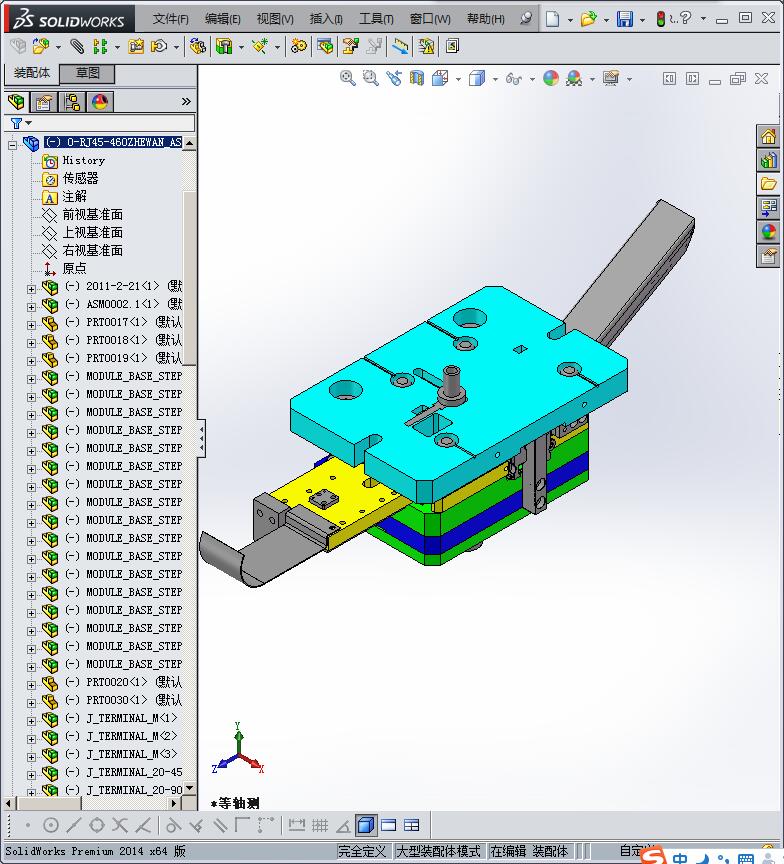Click the Save disk icon
This screenshot has height=864, width=784.
(625, 19)
